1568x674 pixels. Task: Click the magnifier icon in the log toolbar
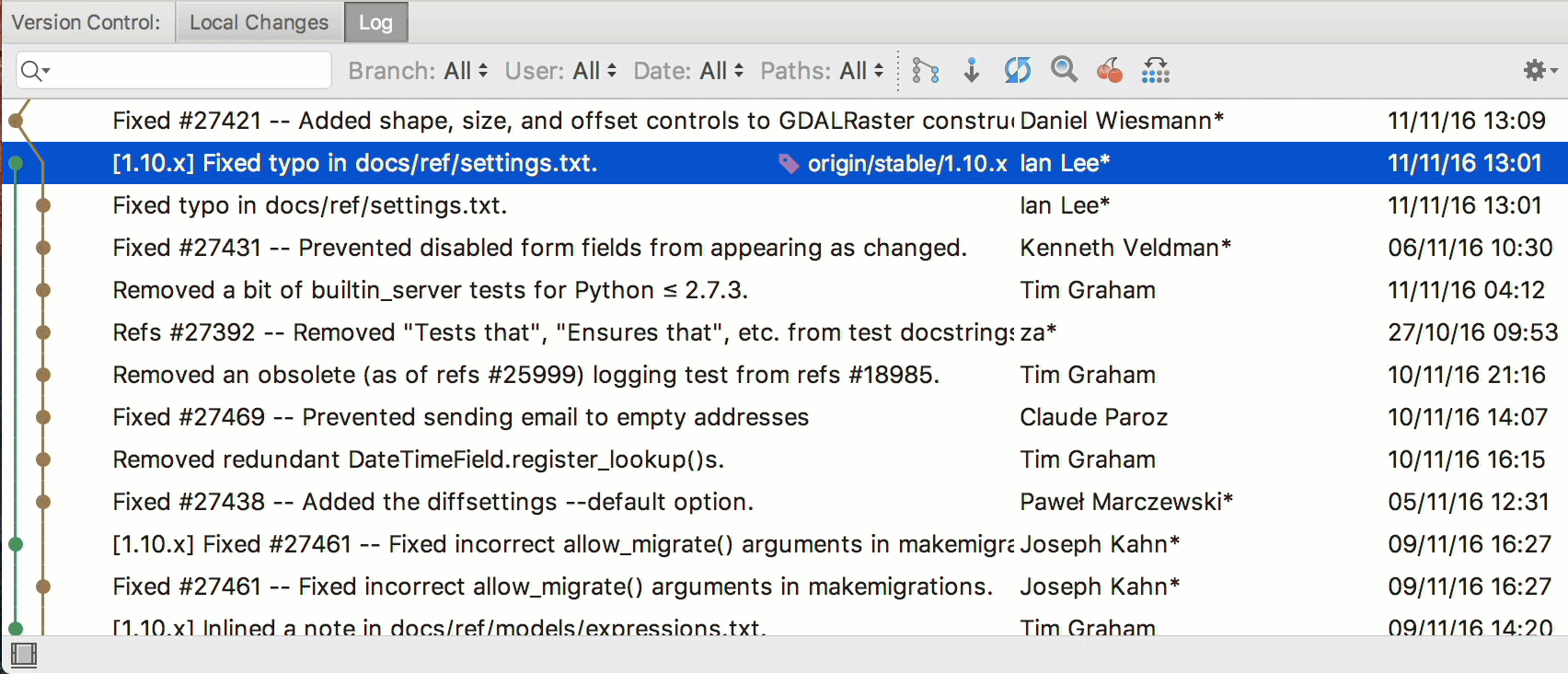point(1064,70)
